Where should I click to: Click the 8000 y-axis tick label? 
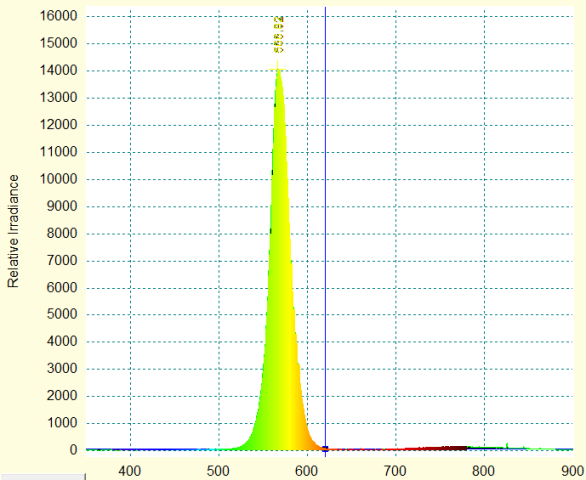(62, 233)
